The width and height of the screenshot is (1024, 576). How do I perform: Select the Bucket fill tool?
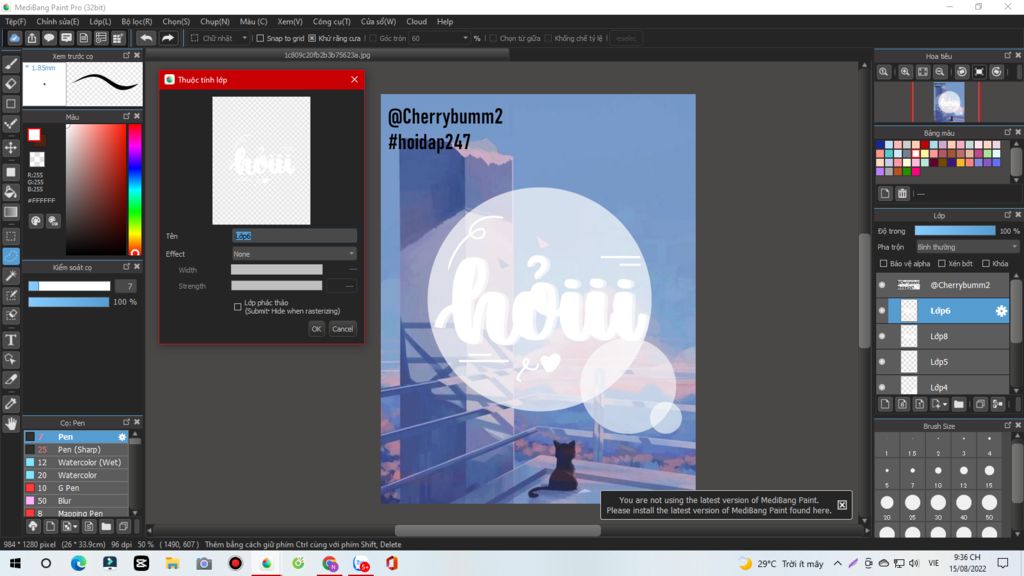click(11, 192)
